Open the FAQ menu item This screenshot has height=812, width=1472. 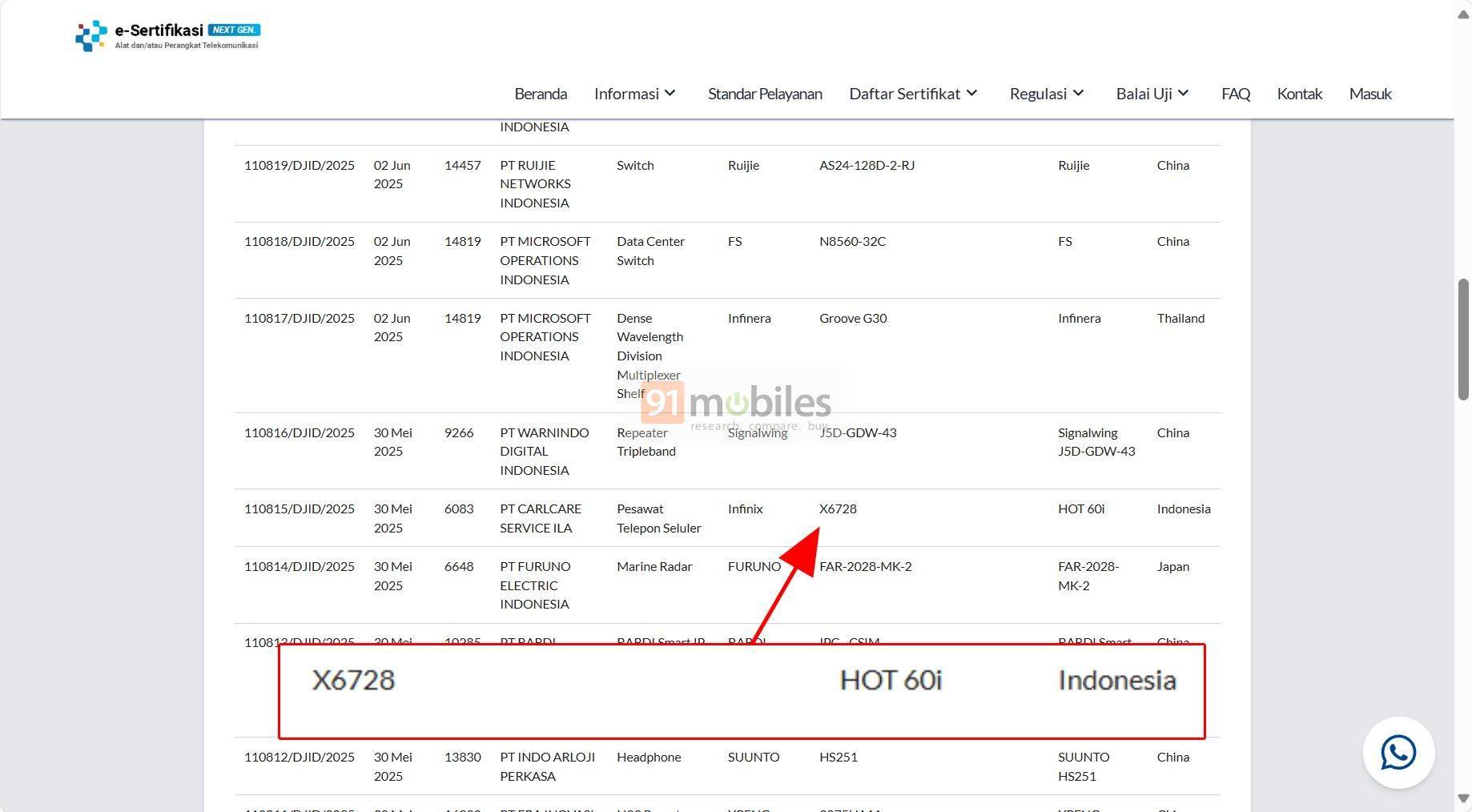coord(1236,94)
